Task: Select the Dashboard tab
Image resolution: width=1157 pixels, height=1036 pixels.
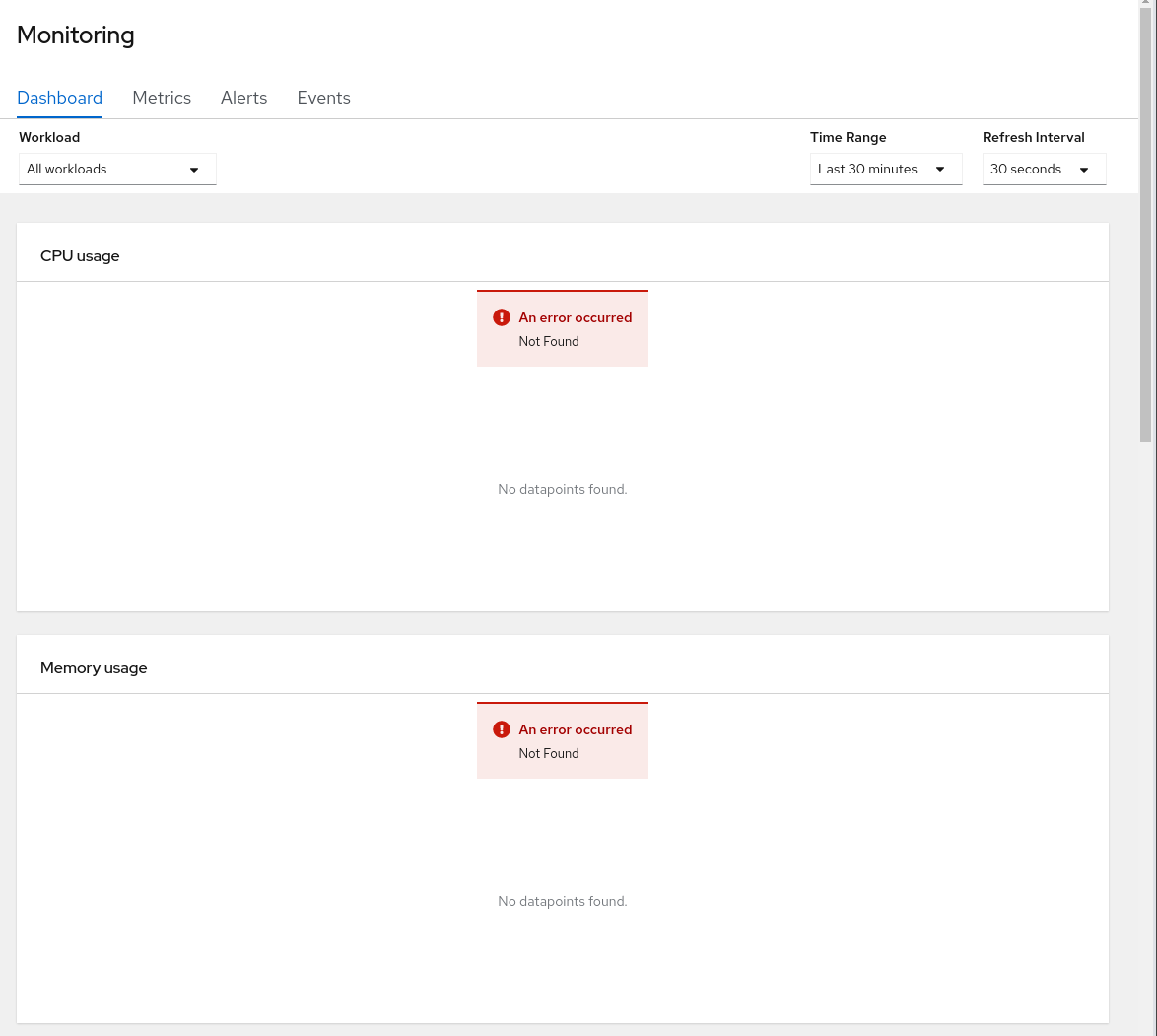Action: coord(60,98)
